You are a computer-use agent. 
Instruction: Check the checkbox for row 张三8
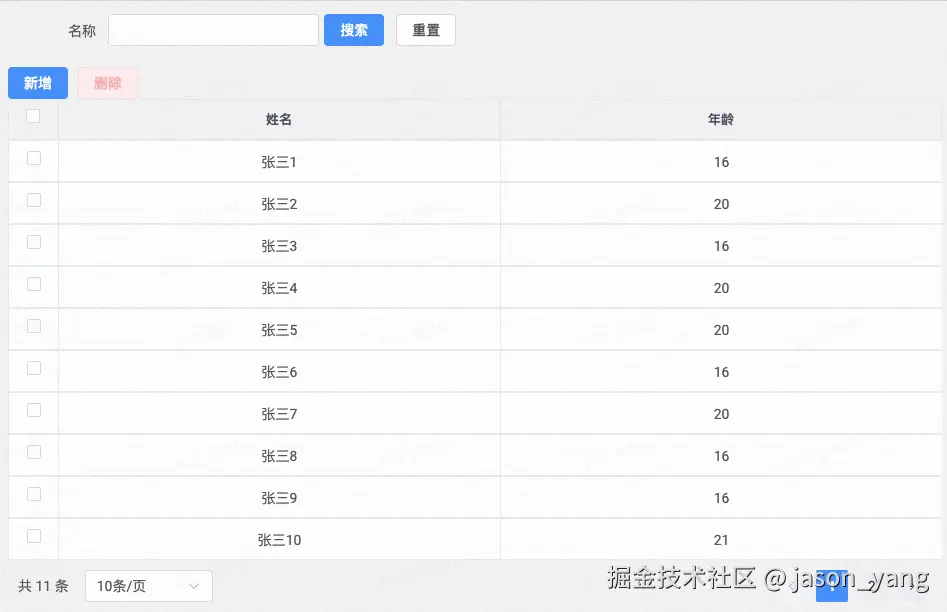pyautogui.click(x=34, y=452)
